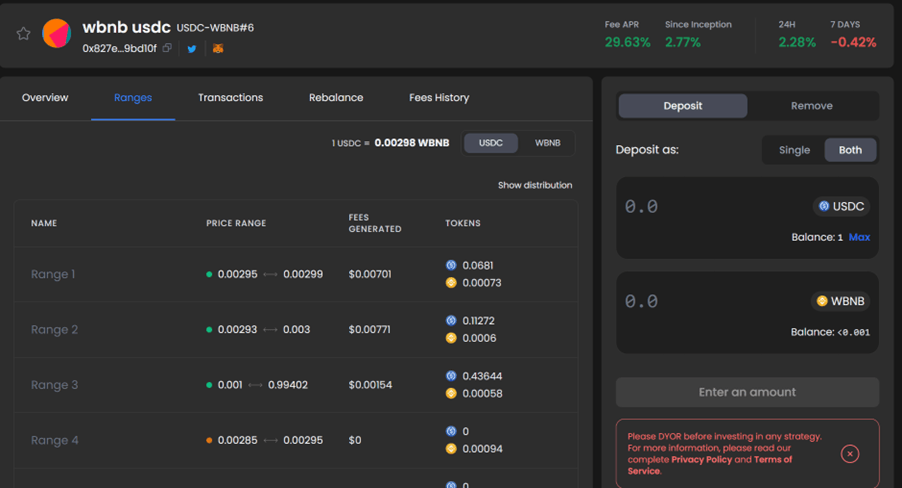Click the wbnb usdc vault avatar logo
This screenshot has width=902, height=488.
point(56,33)
